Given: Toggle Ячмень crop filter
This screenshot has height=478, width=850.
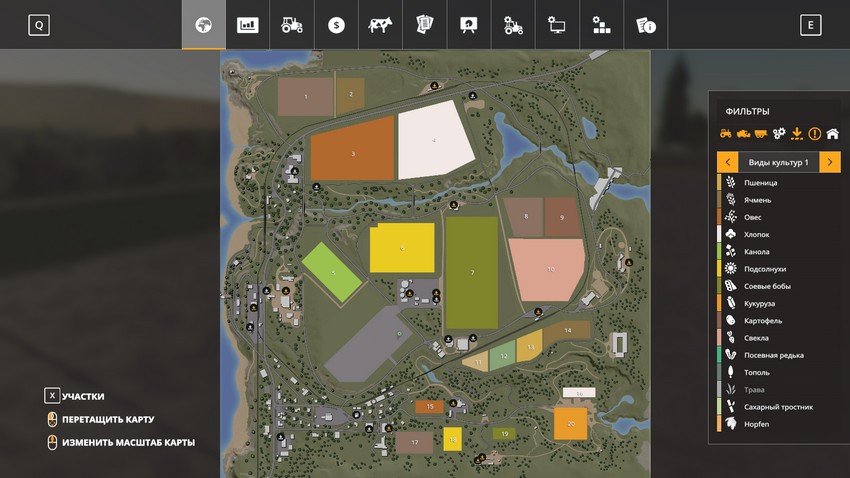Looking at the screenshot, I should click(778, 200).
